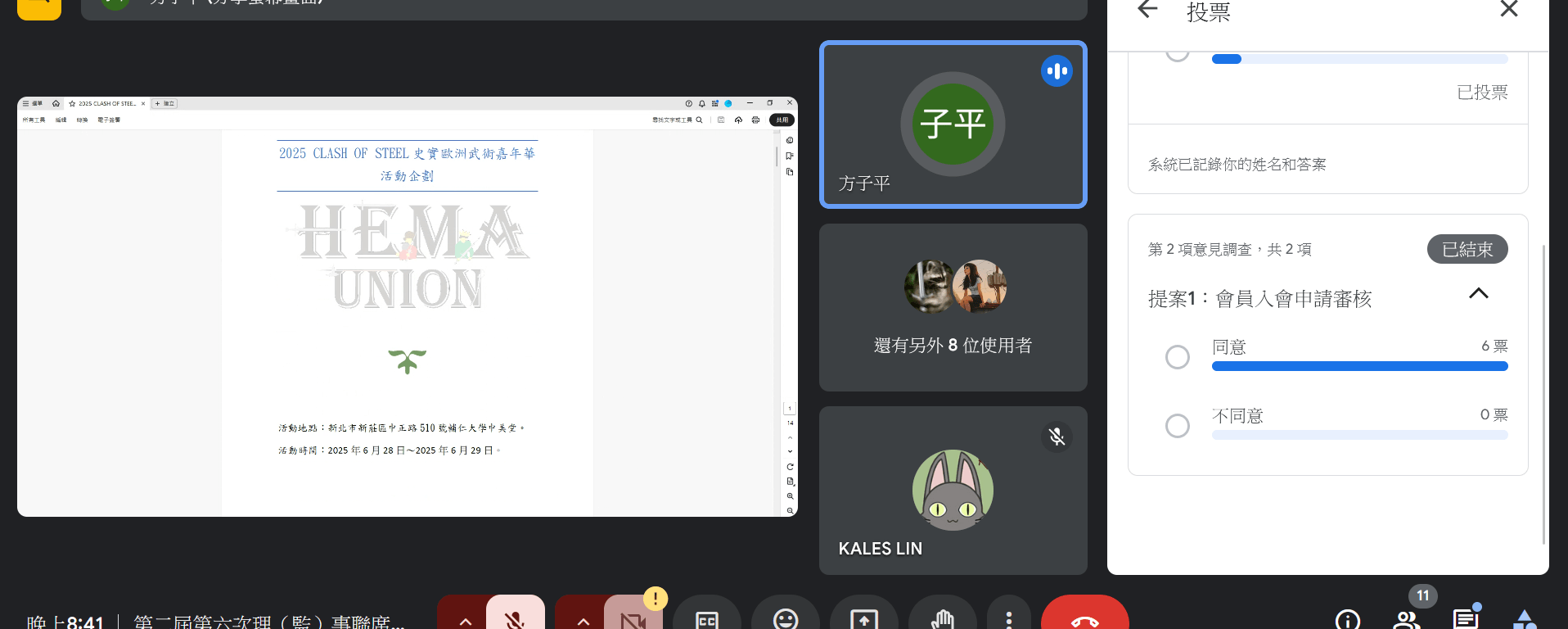The width and height of the screenshot is (1568, 629).
Task: Click the 還有另外 8 位使用者 tile
Action: click(953, 307)
